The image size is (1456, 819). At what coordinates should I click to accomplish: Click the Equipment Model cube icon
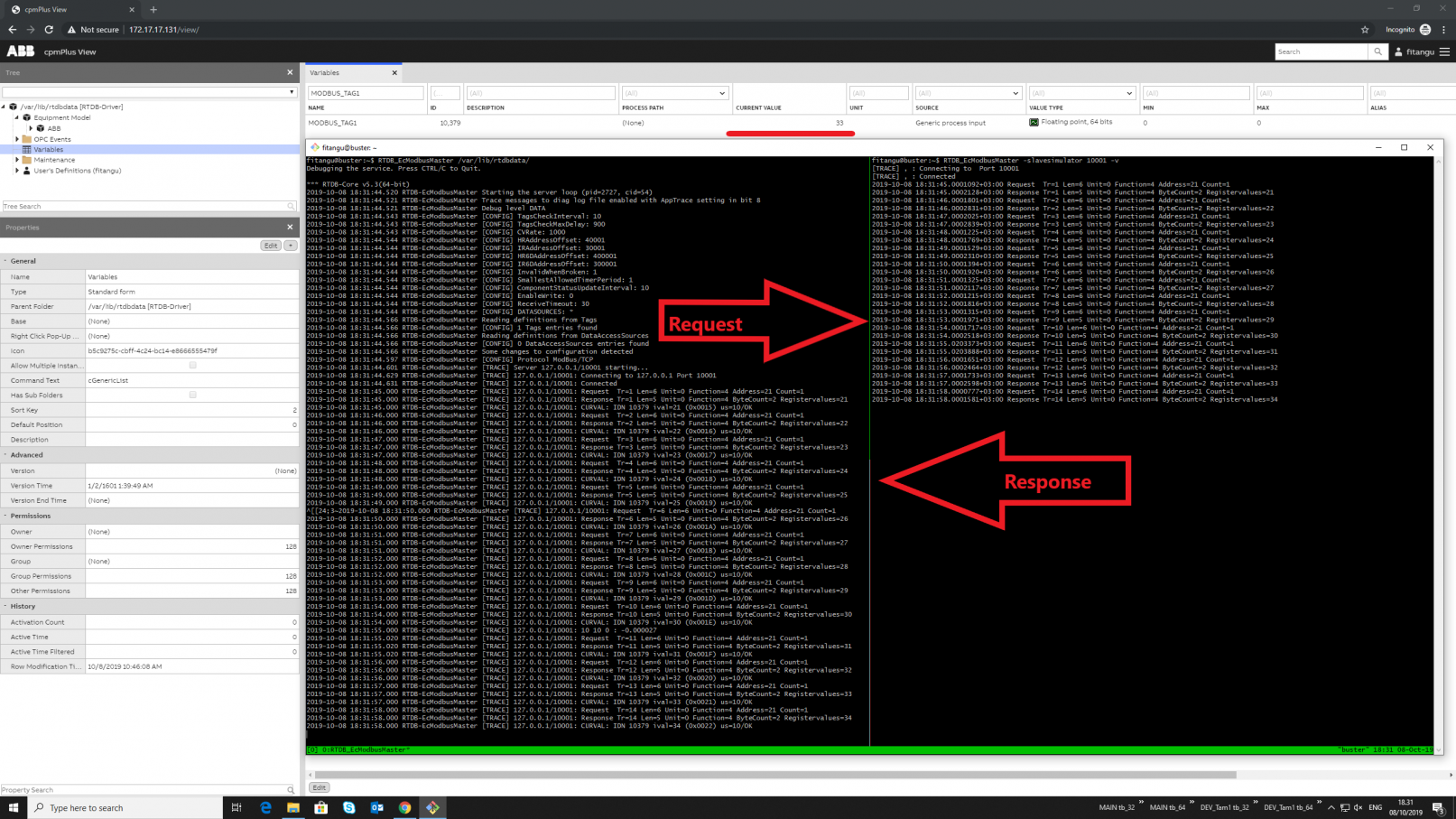tap(26, 117)
